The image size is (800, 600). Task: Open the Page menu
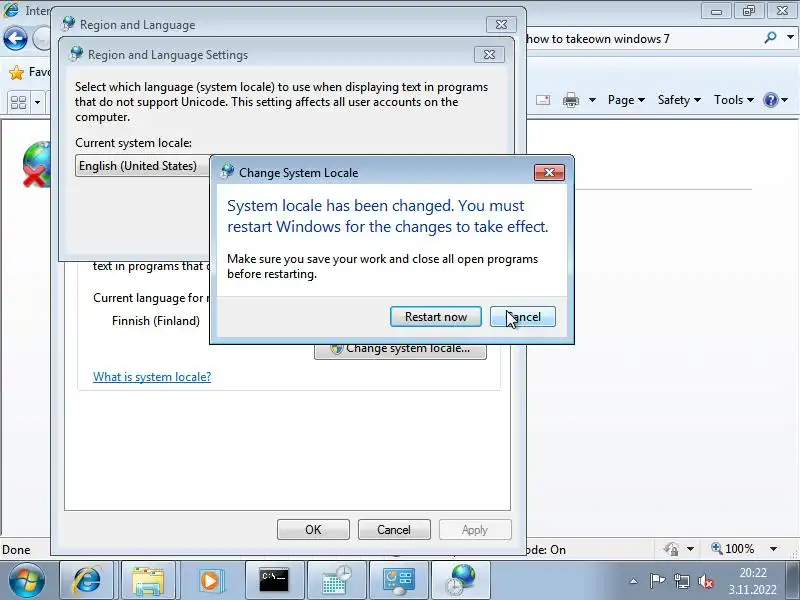[626, 100]
